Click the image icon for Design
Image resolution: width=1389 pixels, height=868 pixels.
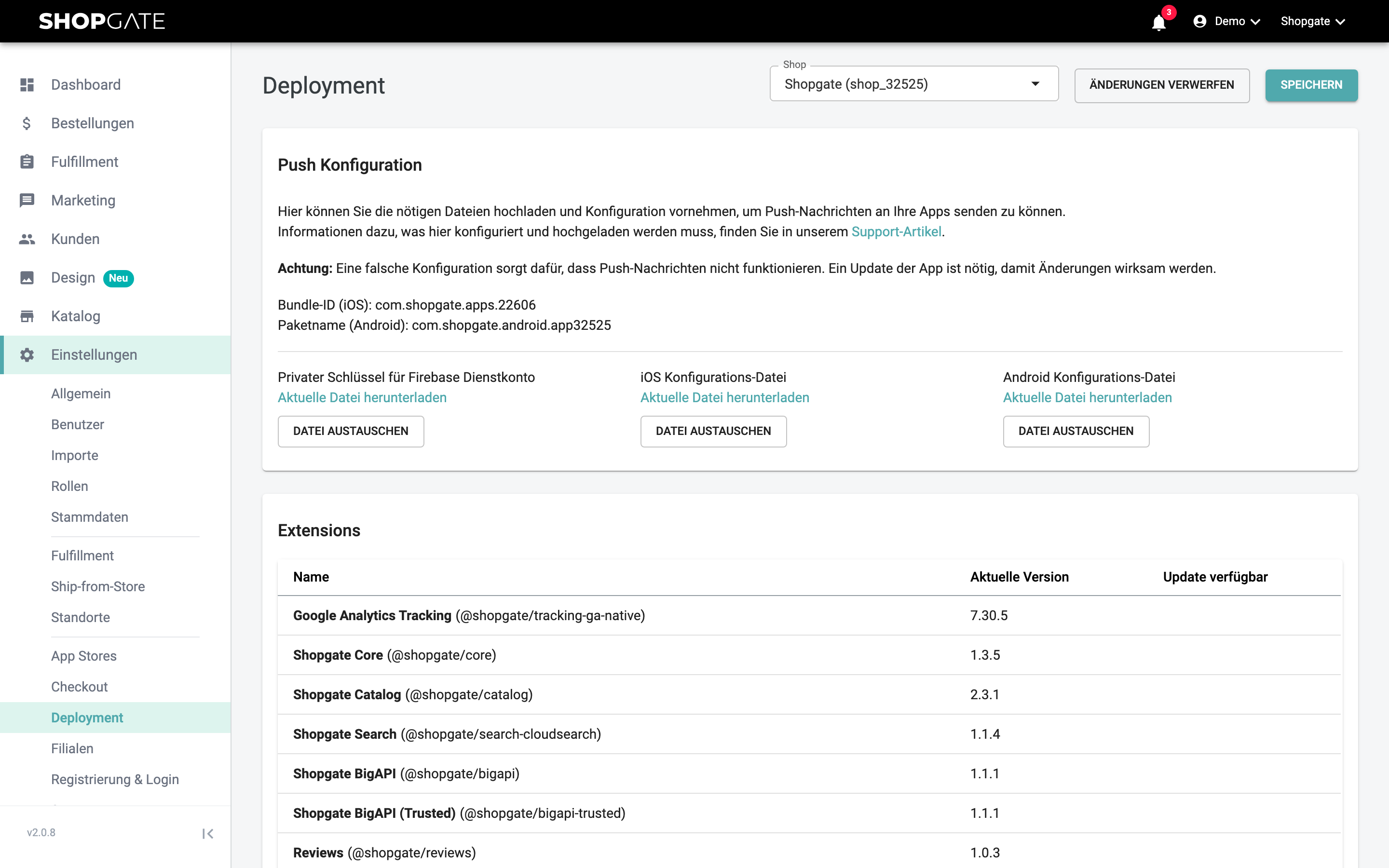(x=27, y=278)
